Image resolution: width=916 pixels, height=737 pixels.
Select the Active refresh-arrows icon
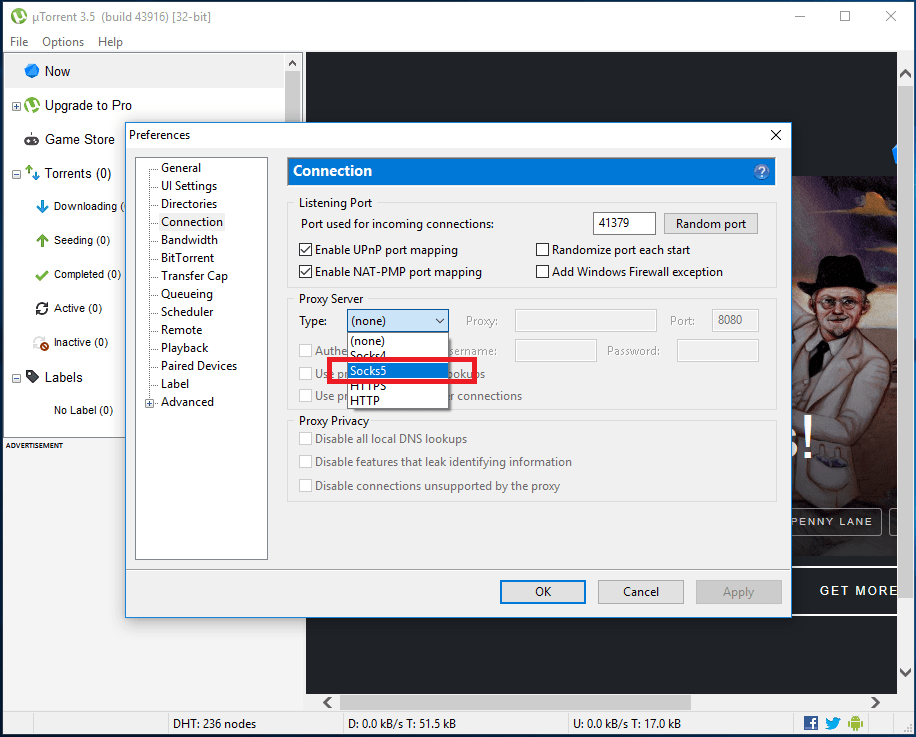point(42,308)
